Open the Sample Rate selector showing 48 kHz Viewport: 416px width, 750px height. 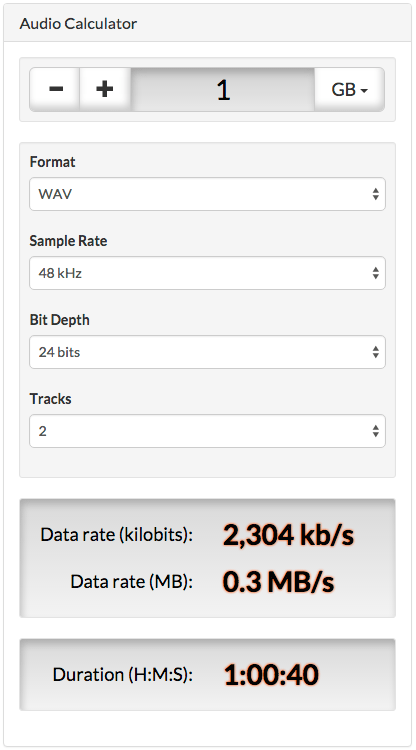coord(208,273)
